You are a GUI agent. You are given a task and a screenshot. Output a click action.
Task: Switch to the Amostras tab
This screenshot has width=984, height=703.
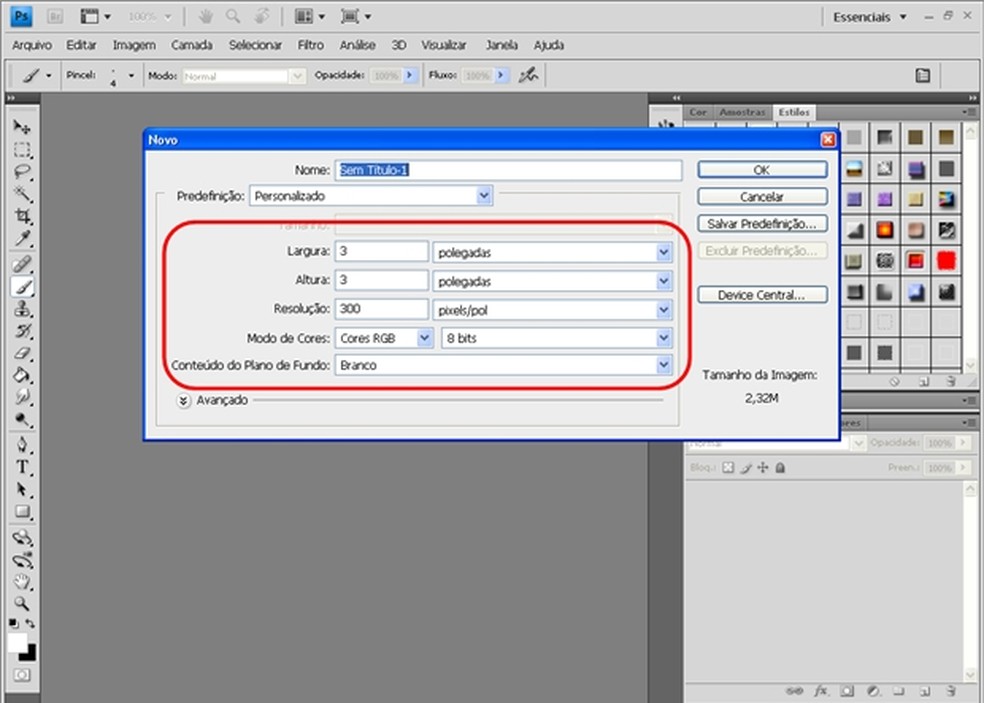(x=742, y=113)
